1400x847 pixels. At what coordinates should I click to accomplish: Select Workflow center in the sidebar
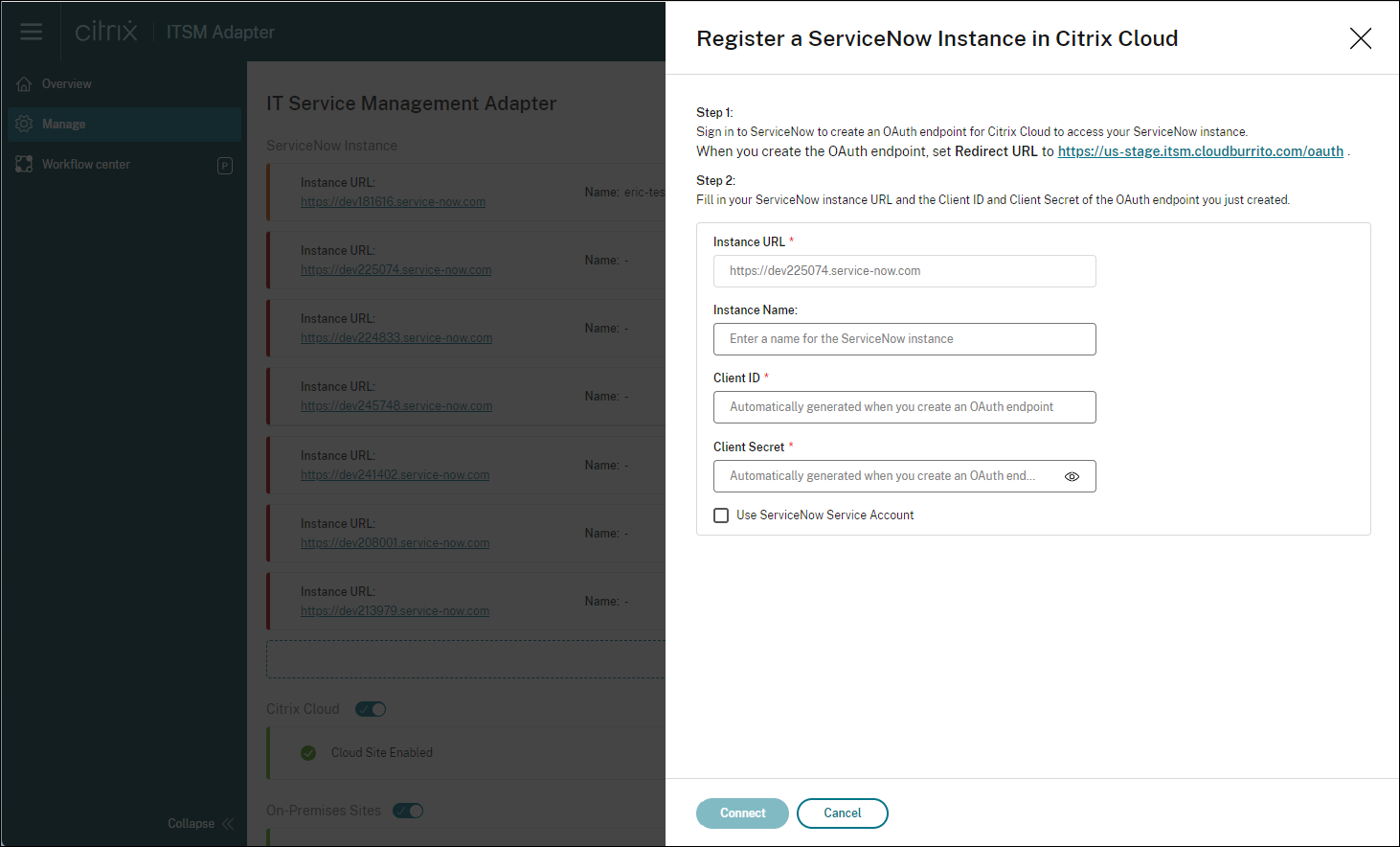pos(86,165)
